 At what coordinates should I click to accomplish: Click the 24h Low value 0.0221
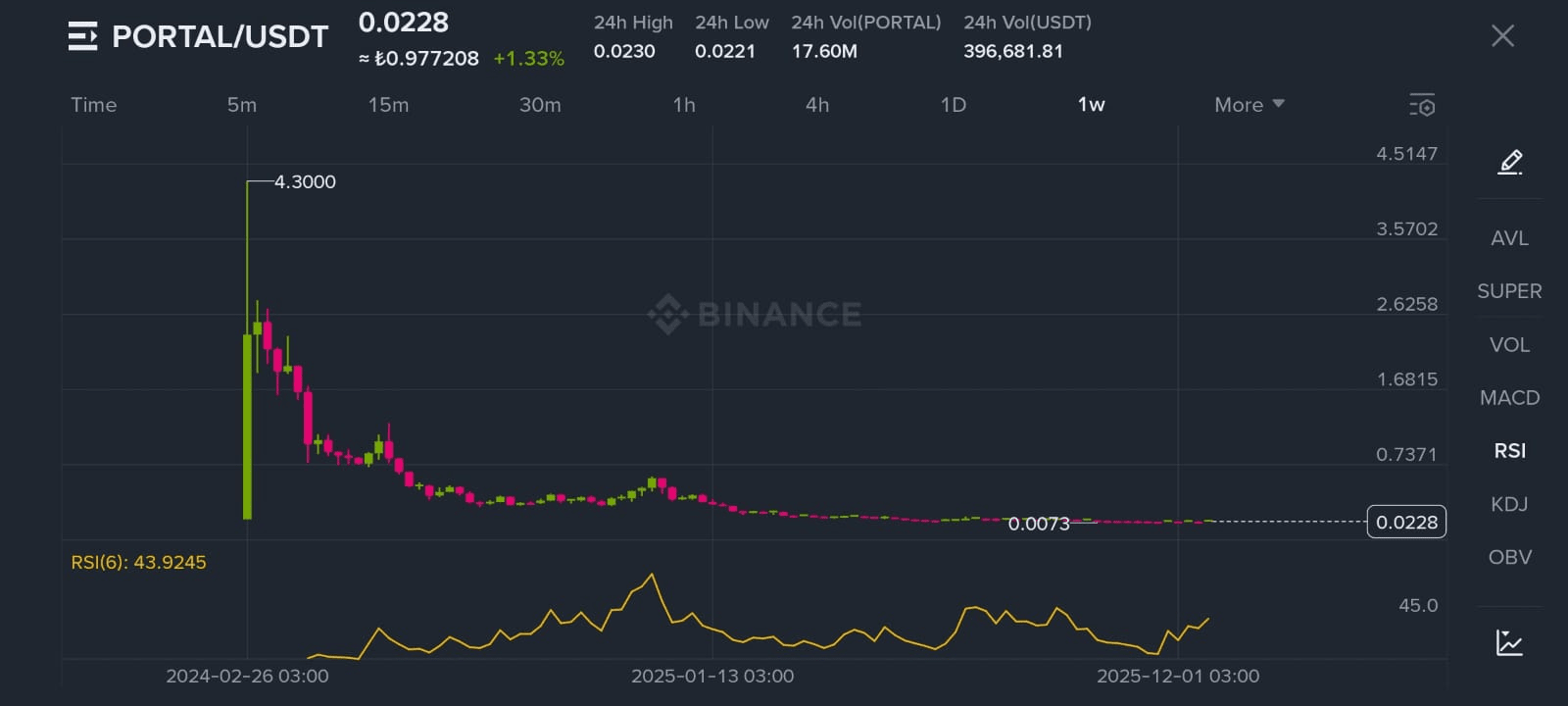pos(725,51)
